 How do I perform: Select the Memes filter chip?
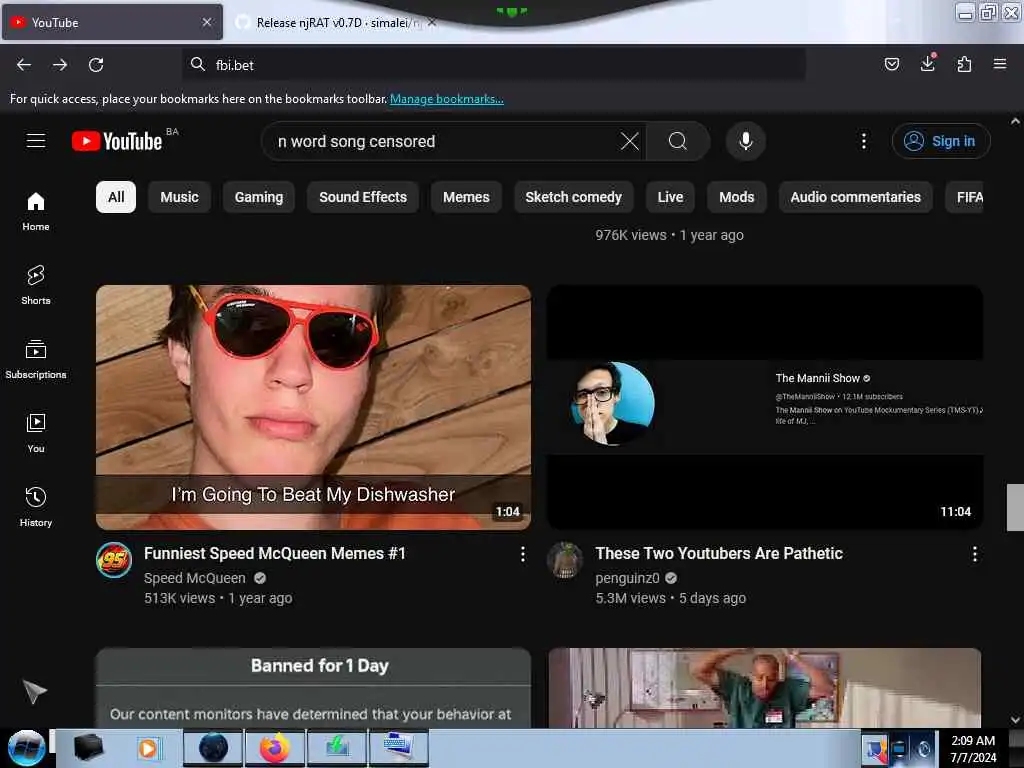click(x=466, y=197)
